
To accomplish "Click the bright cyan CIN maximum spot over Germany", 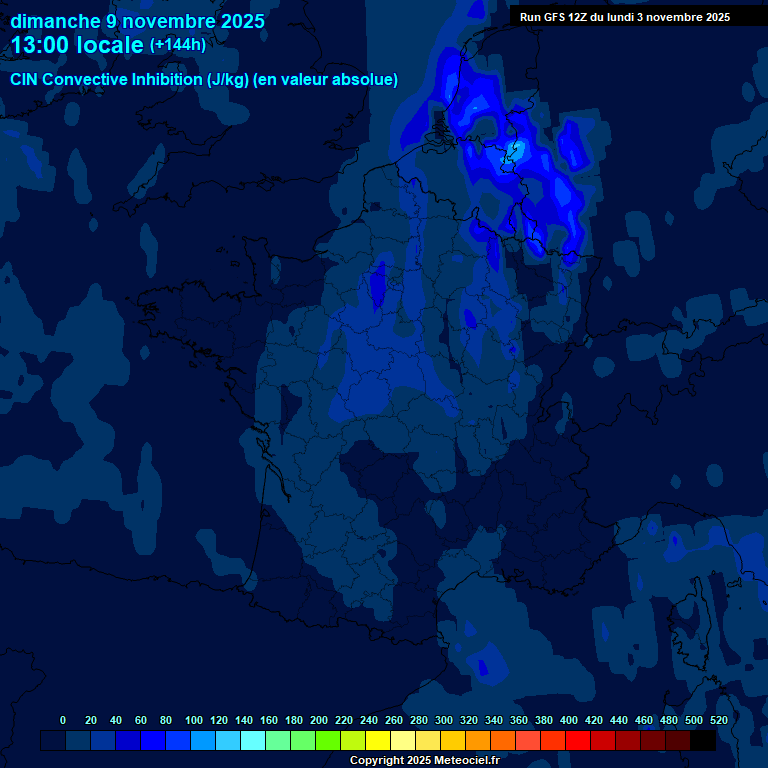I will click(x=516, y=150).
